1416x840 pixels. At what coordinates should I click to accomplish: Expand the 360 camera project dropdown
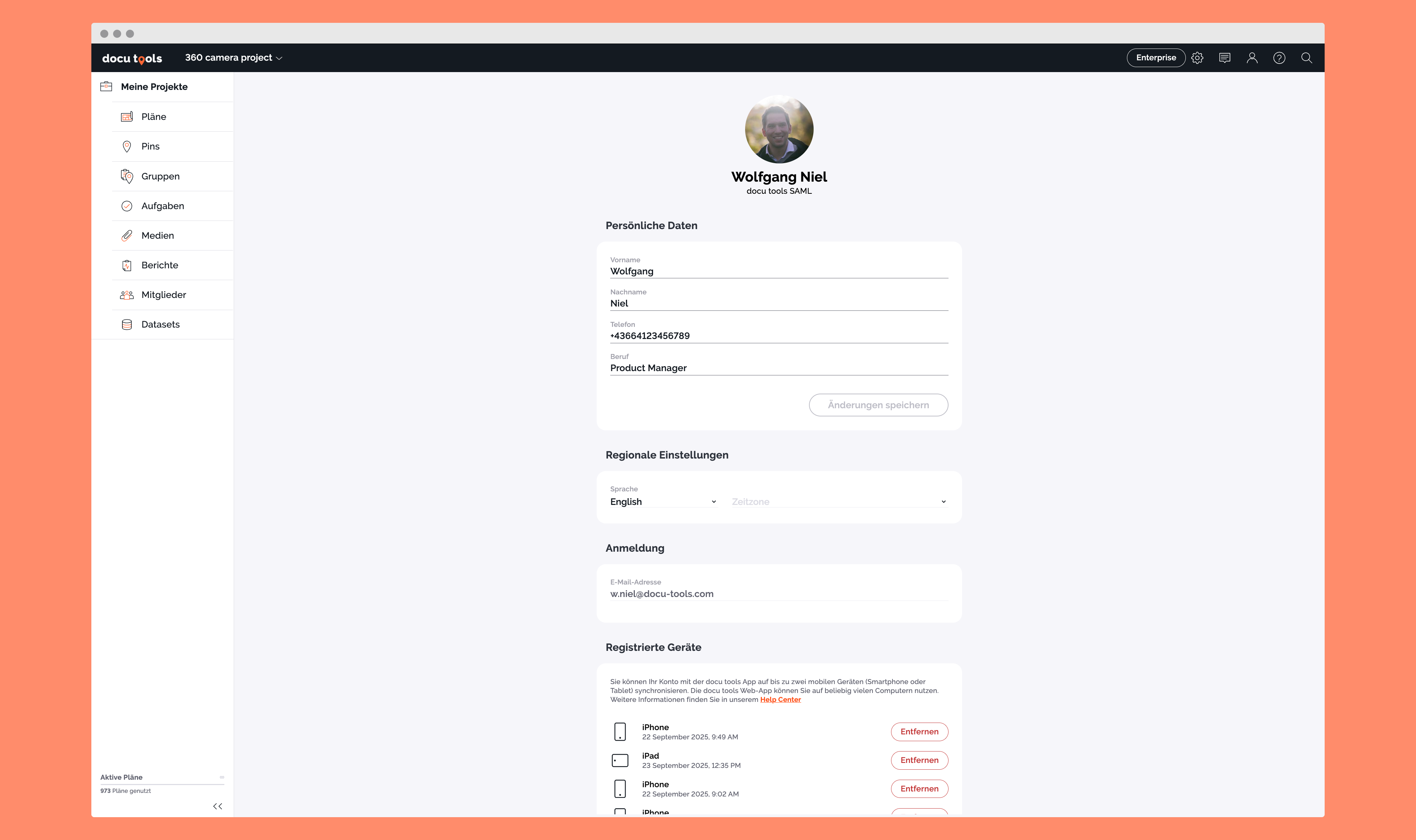[233, 58]
